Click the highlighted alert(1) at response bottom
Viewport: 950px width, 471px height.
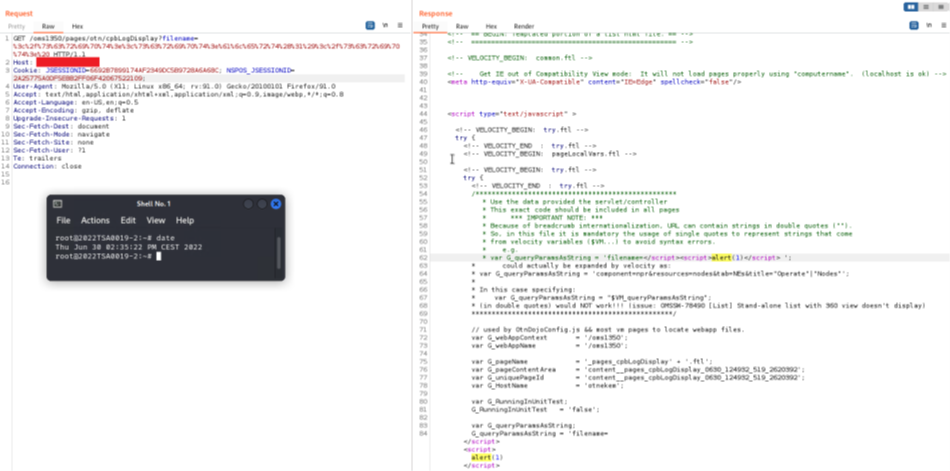(487, 457)
